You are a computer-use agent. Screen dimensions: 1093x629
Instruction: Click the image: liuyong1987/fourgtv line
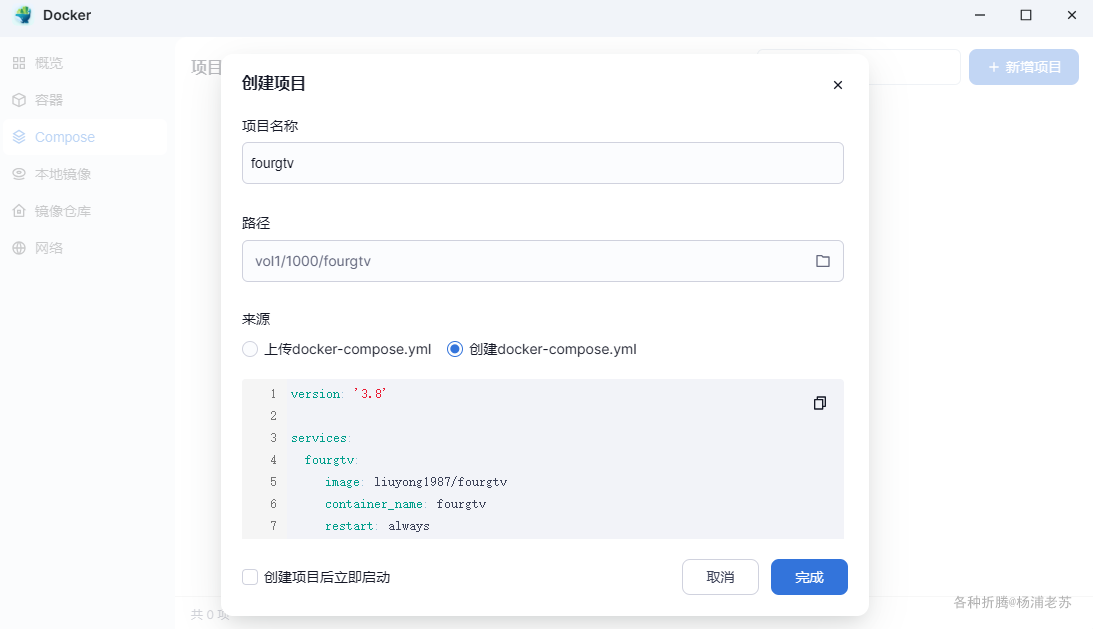(416, 482)
